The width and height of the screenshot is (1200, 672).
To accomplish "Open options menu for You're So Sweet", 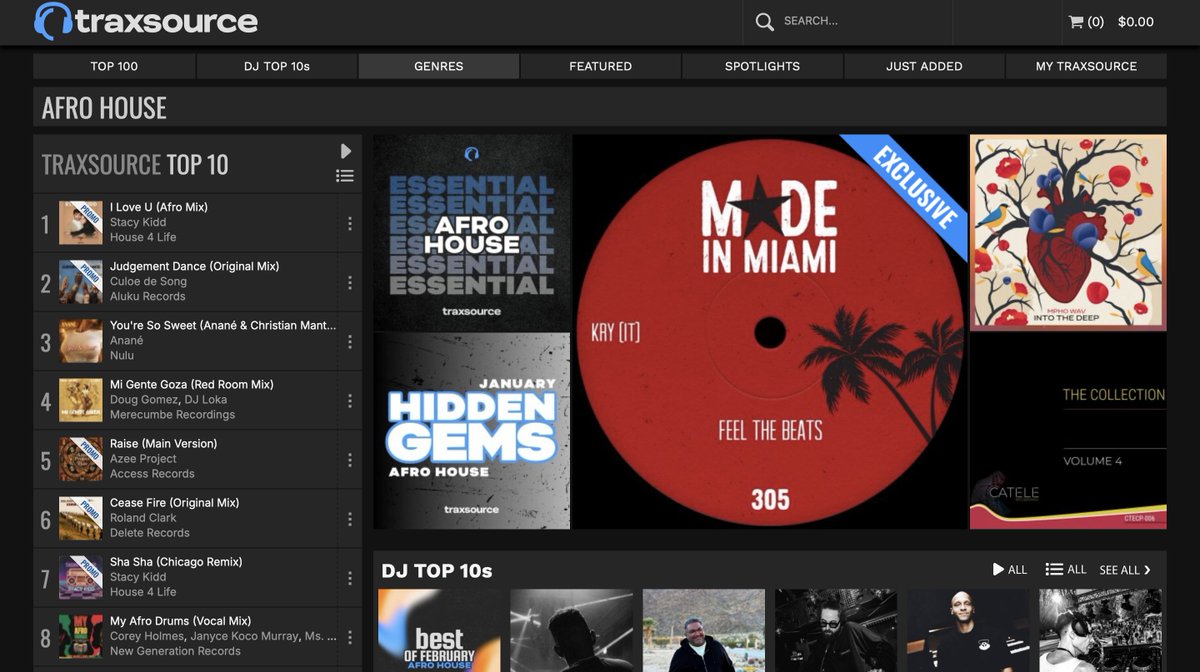I will click(x=350, y=341).
